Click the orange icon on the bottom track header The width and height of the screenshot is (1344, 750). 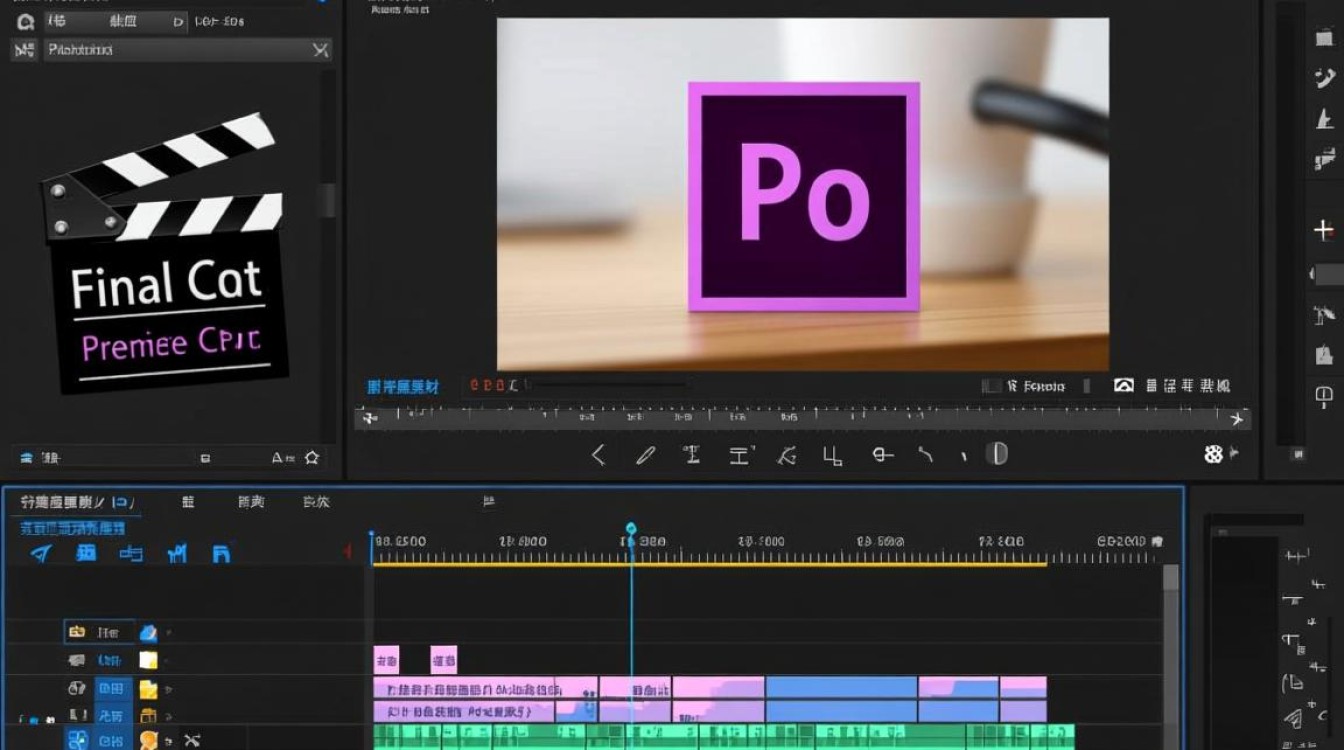click(149, 741)
